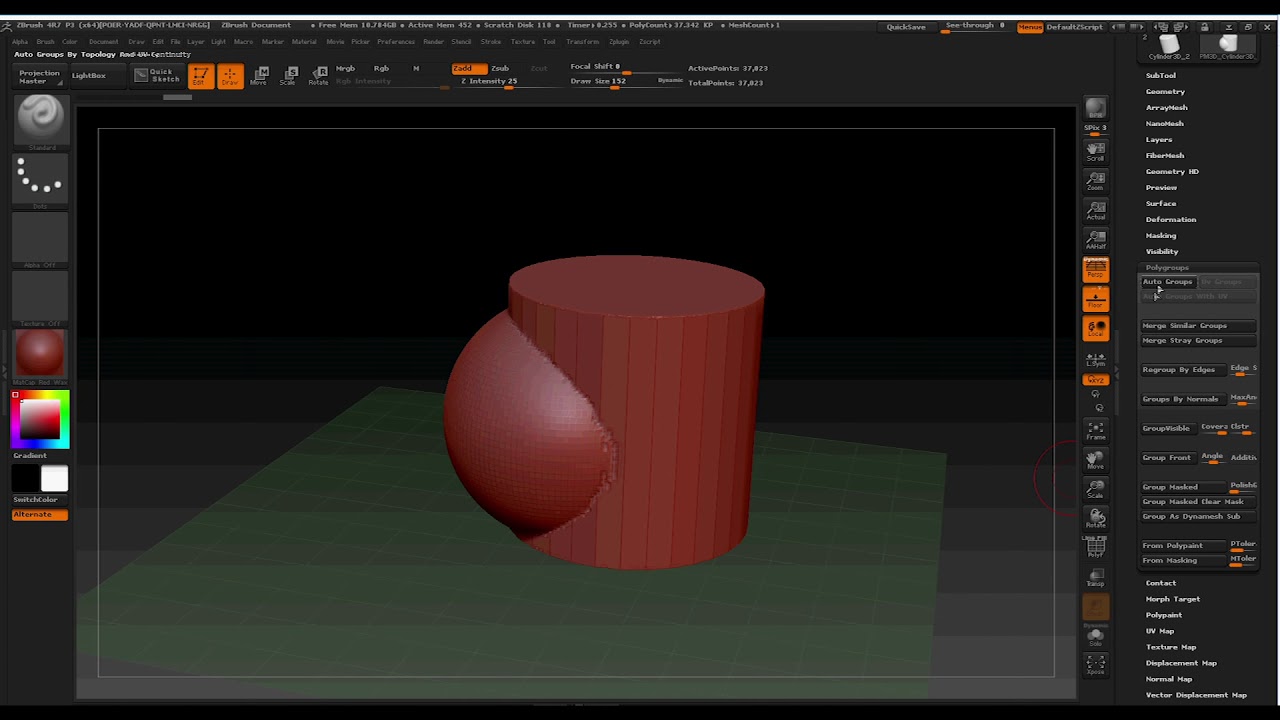Select the white secondary color swatch

(x=54, y=479)
